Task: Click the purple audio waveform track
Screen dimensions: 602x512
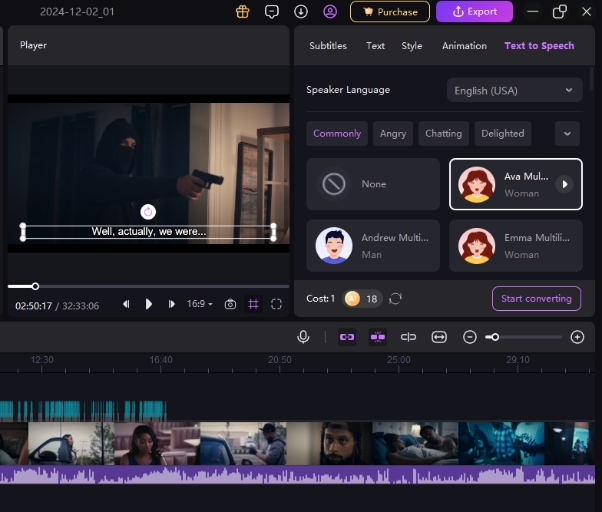Action: [298, 475]
